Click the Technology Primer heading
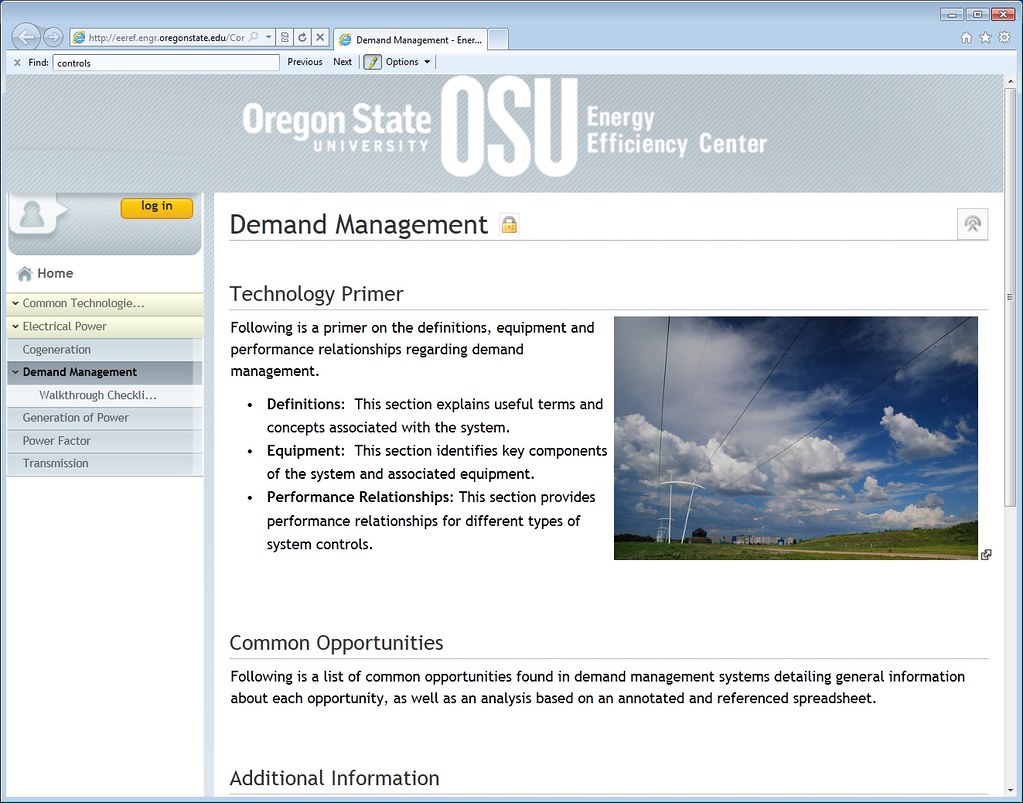The height and width of the screenshot is (803, 1023). point(316,294)
